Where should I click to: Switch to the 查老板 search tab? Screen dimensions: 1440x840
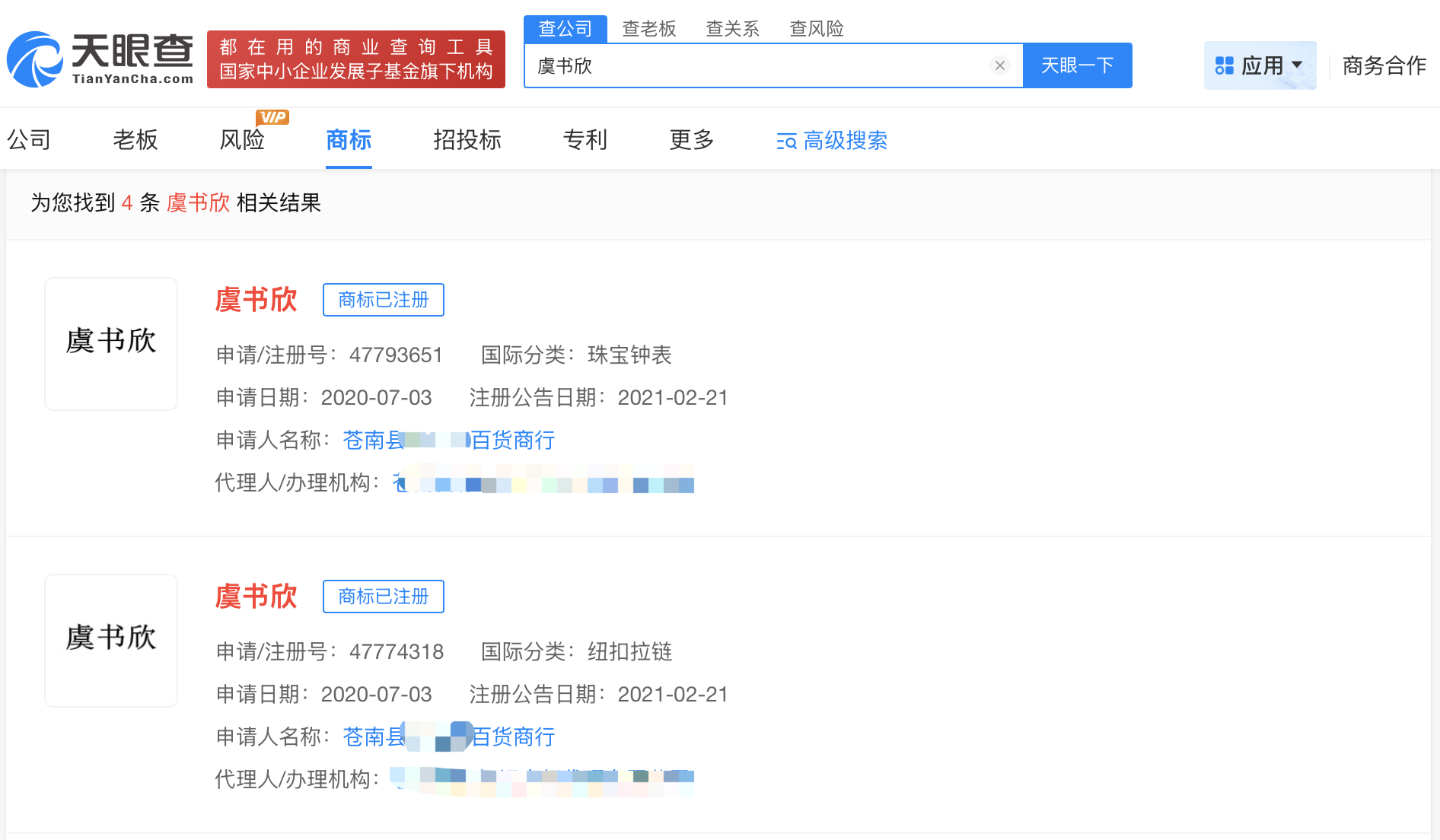tap(648, 29)
